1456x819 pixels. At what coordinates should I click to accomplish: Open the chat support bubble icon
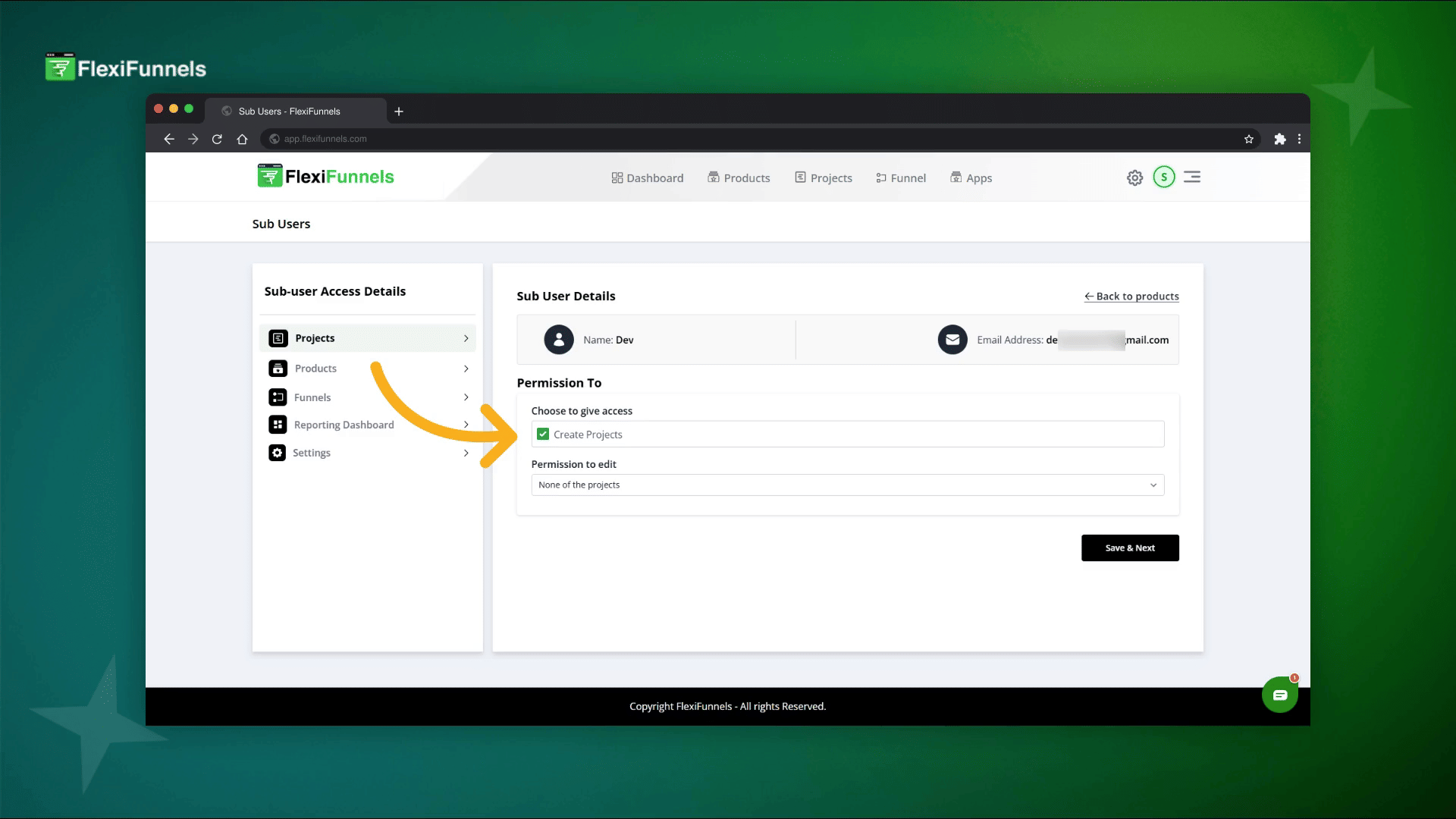[x=1279, y=695]
